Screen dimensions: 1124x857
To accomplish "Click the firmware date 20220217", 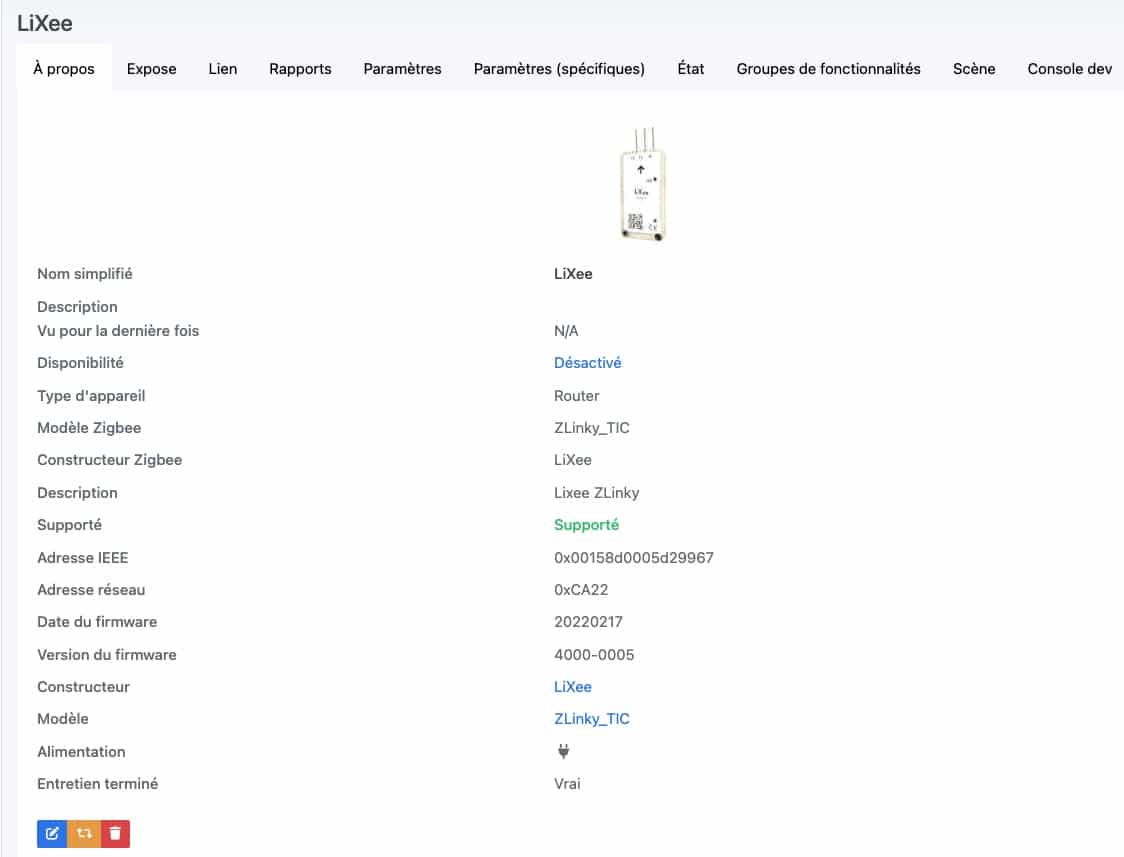I will coord(589,621).
